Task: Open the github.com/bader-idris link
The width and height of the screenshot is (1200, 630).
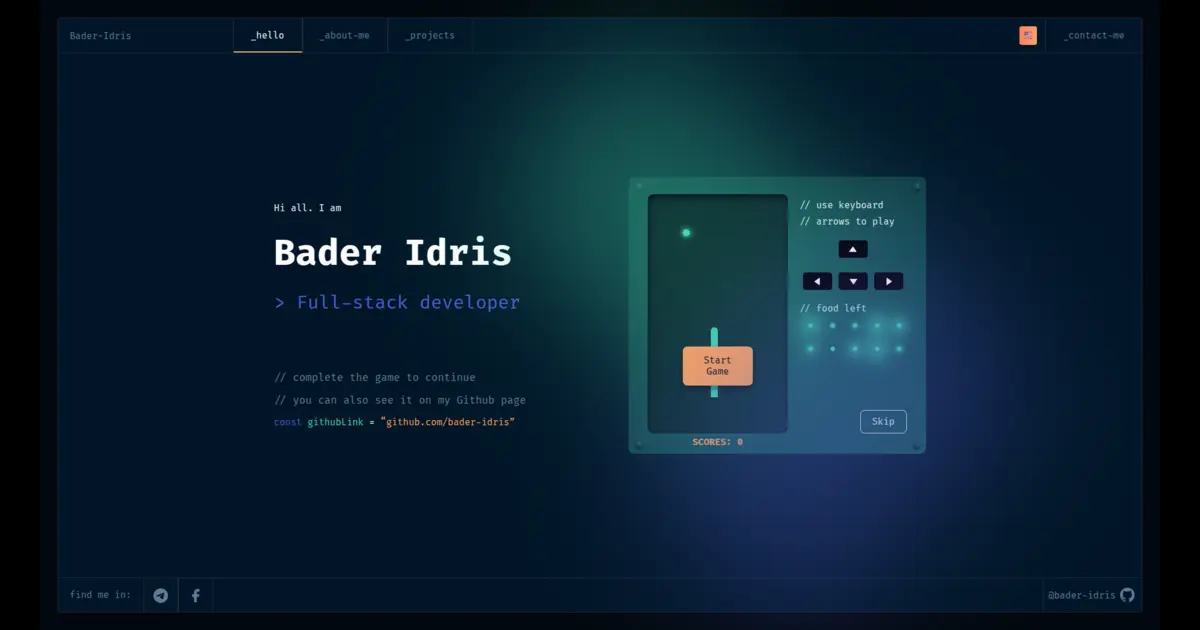Action: pyautogui.click(x=449, y=422)
